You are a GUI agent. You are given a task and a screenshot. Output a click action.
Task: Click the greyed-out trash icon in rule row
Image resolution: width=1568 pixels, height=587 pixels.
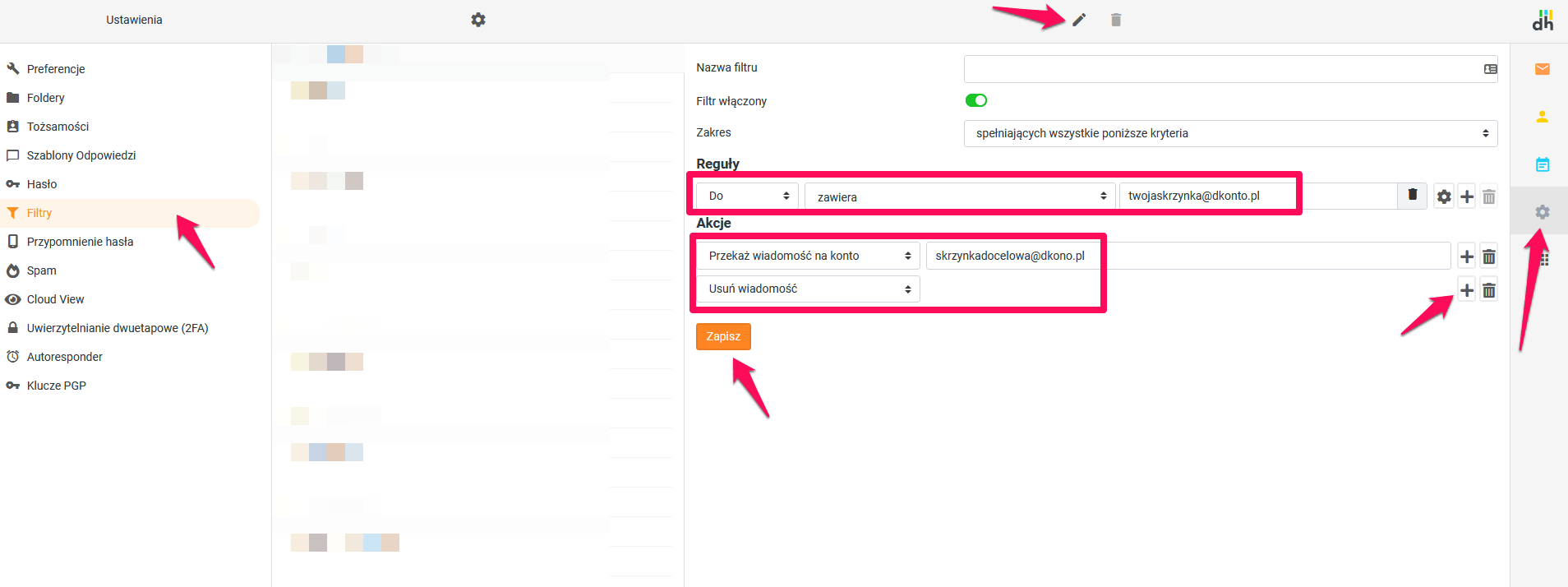tap(1489, 196)
